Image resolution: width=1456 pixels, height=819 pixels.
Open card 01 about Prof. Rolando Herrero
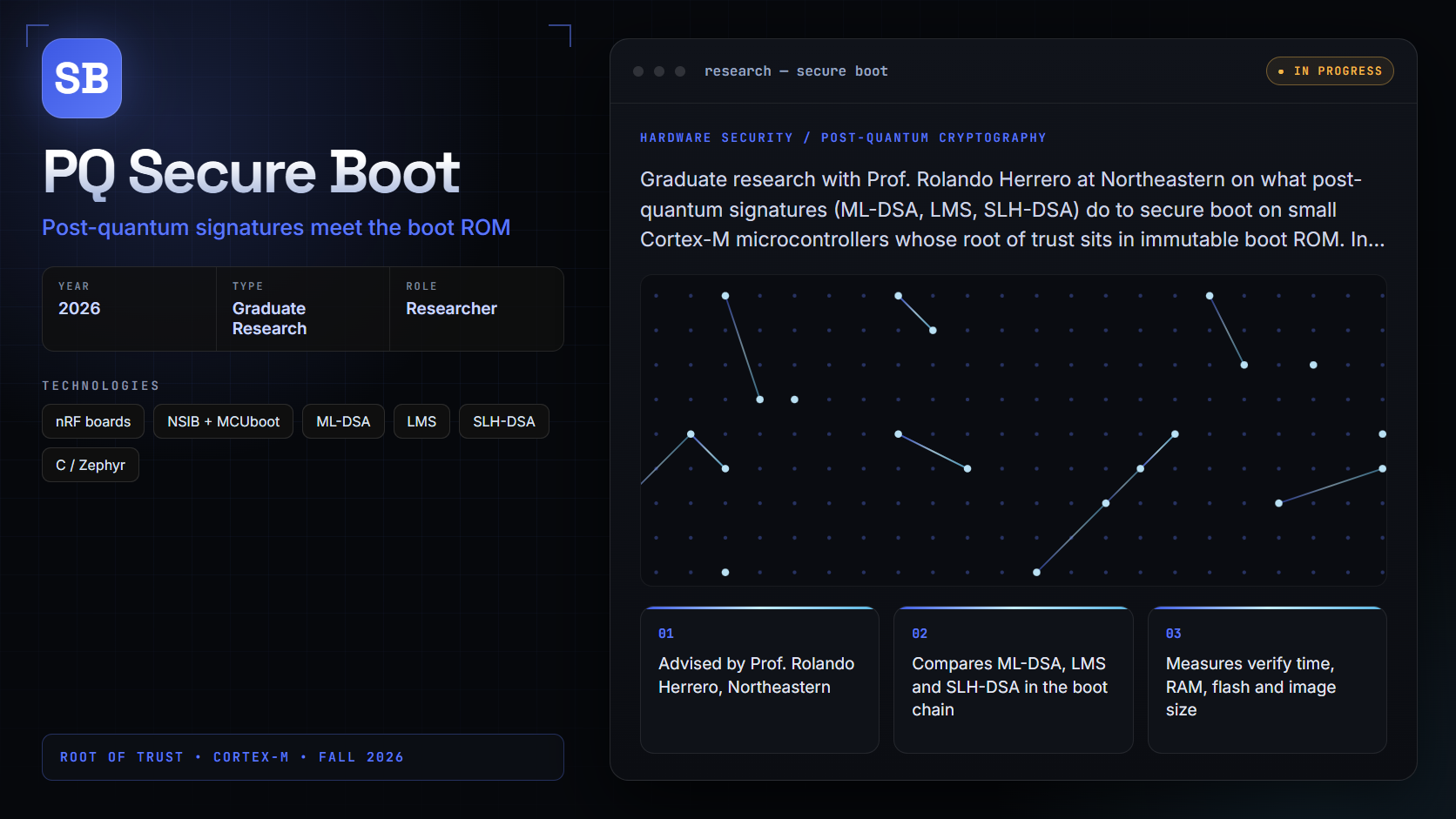(x=759, y=680)
